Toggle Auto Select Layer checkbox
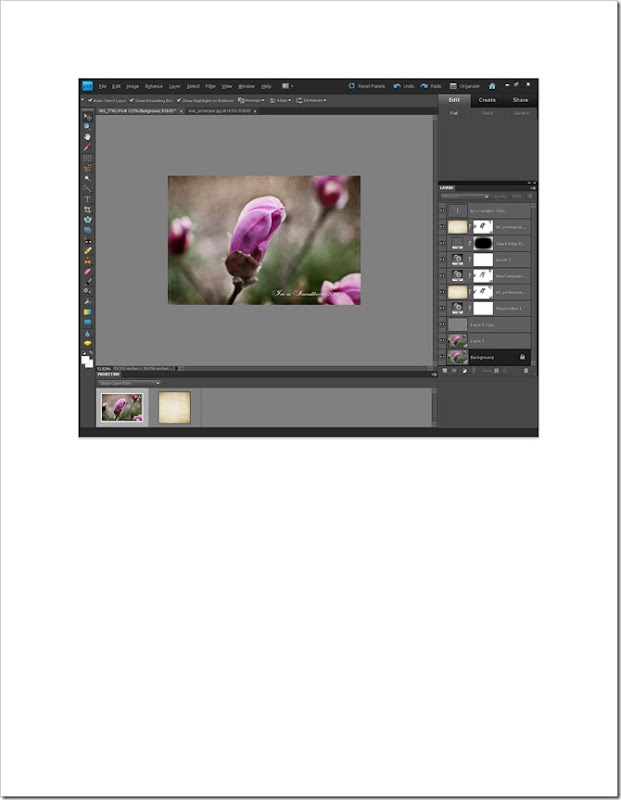The height and width of the screenshot is (800, 621). [90, 101]
